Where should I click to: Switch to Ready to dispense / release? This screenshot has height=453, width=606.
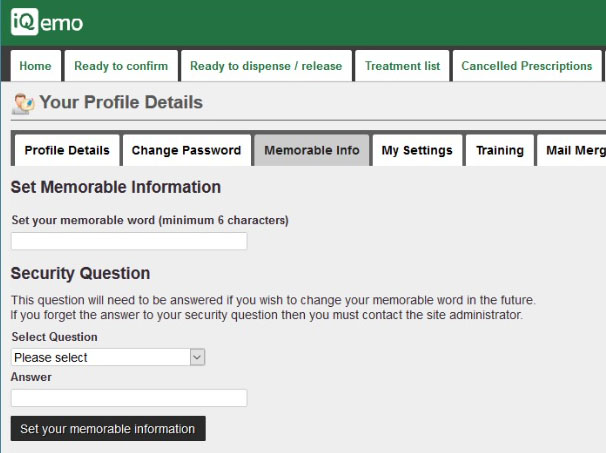[266, 66]
